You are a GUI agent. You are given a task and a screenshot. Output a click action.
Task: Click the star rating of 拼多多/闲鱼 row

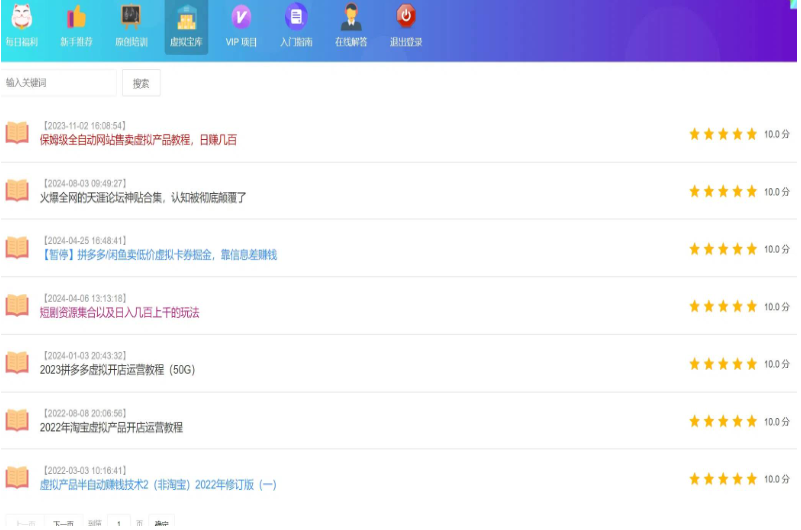coord(723,249)
